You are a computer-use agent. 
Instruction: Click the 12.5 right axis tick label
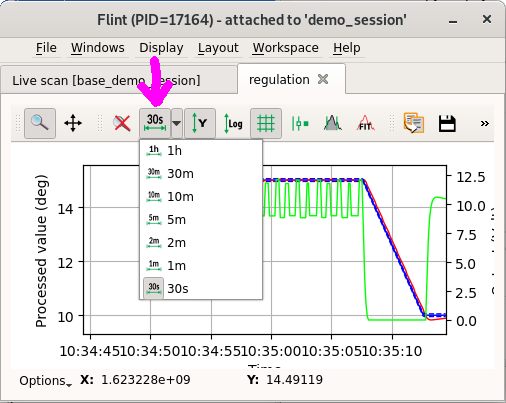pyautogui.click(x=471, y=177)
